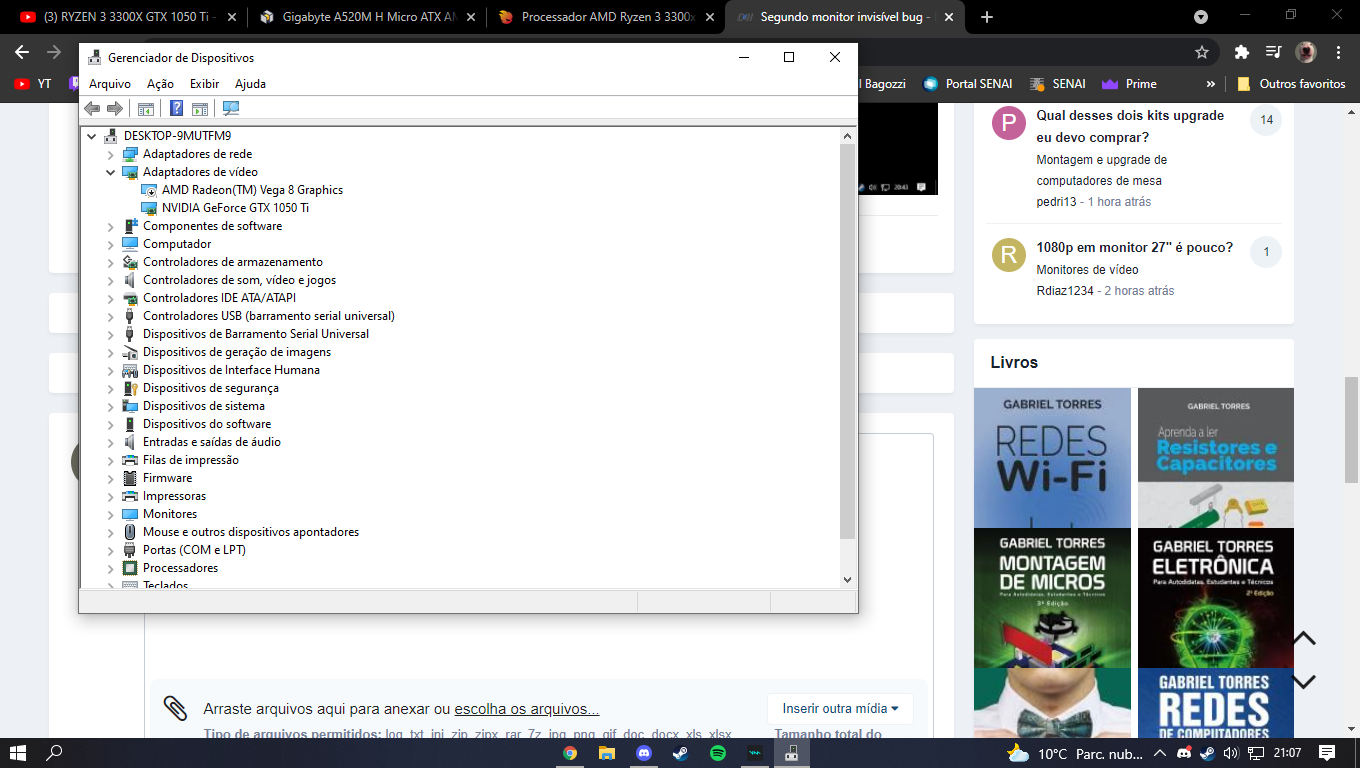
Task: Select NVIDIA GeForce GTX 1050 Ti device
Action: pyautogui.click(x=235, y=208)
